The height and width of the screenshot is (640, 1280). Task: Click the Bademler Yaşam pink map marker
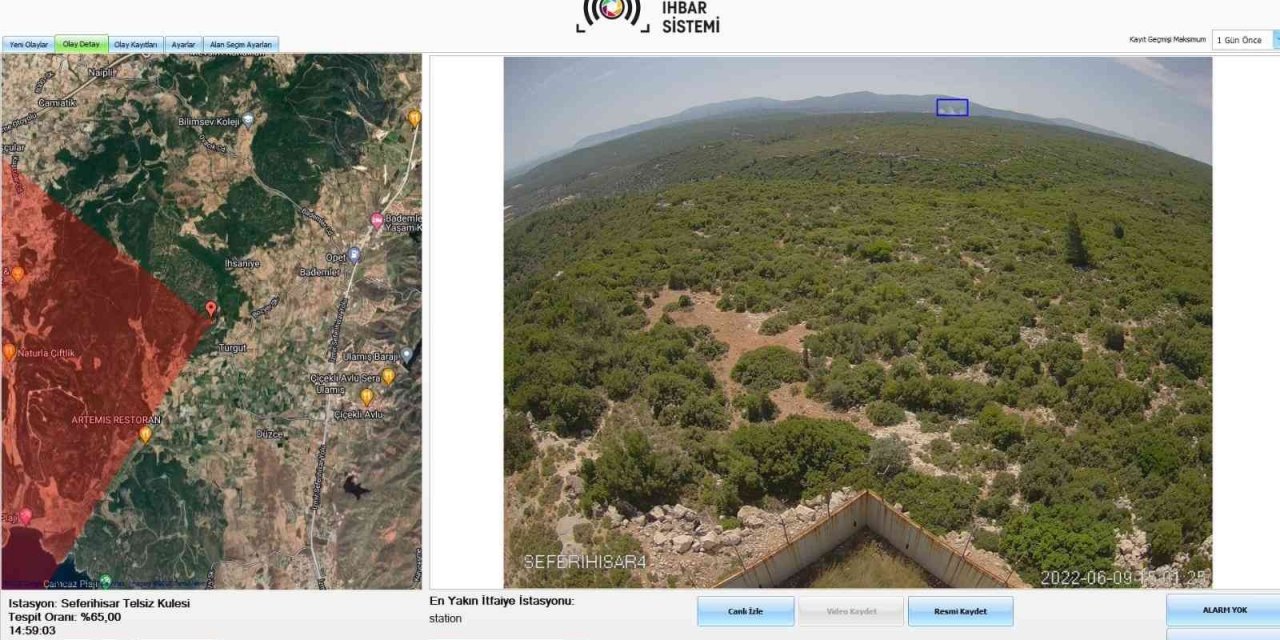pyautogui.click(x=377, y=221)
